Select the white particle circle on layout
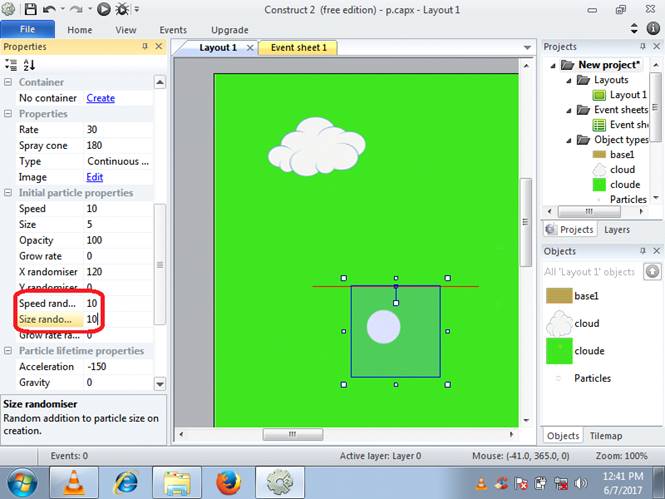 click(383, 327)
